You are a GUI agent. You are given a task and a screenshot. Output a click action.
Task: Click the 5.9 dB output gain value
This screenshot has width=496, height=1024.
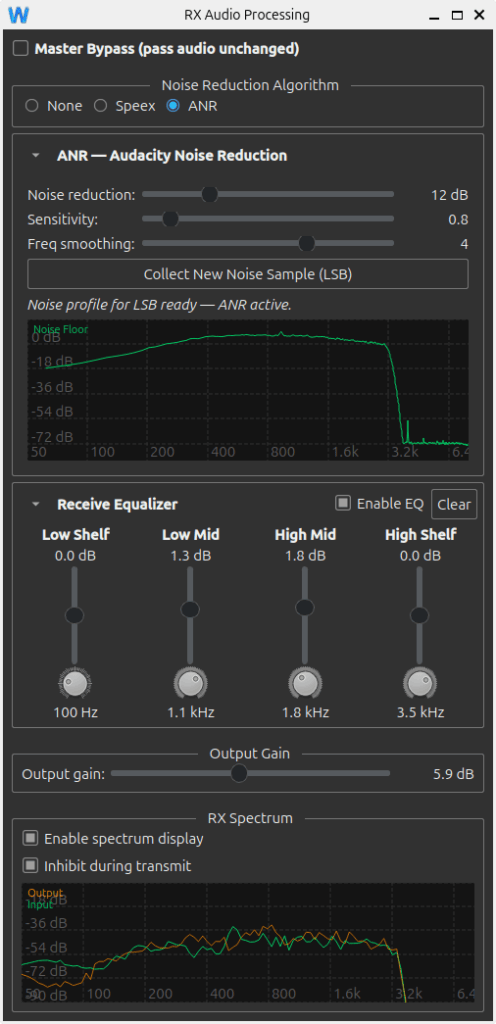[454, 774]
